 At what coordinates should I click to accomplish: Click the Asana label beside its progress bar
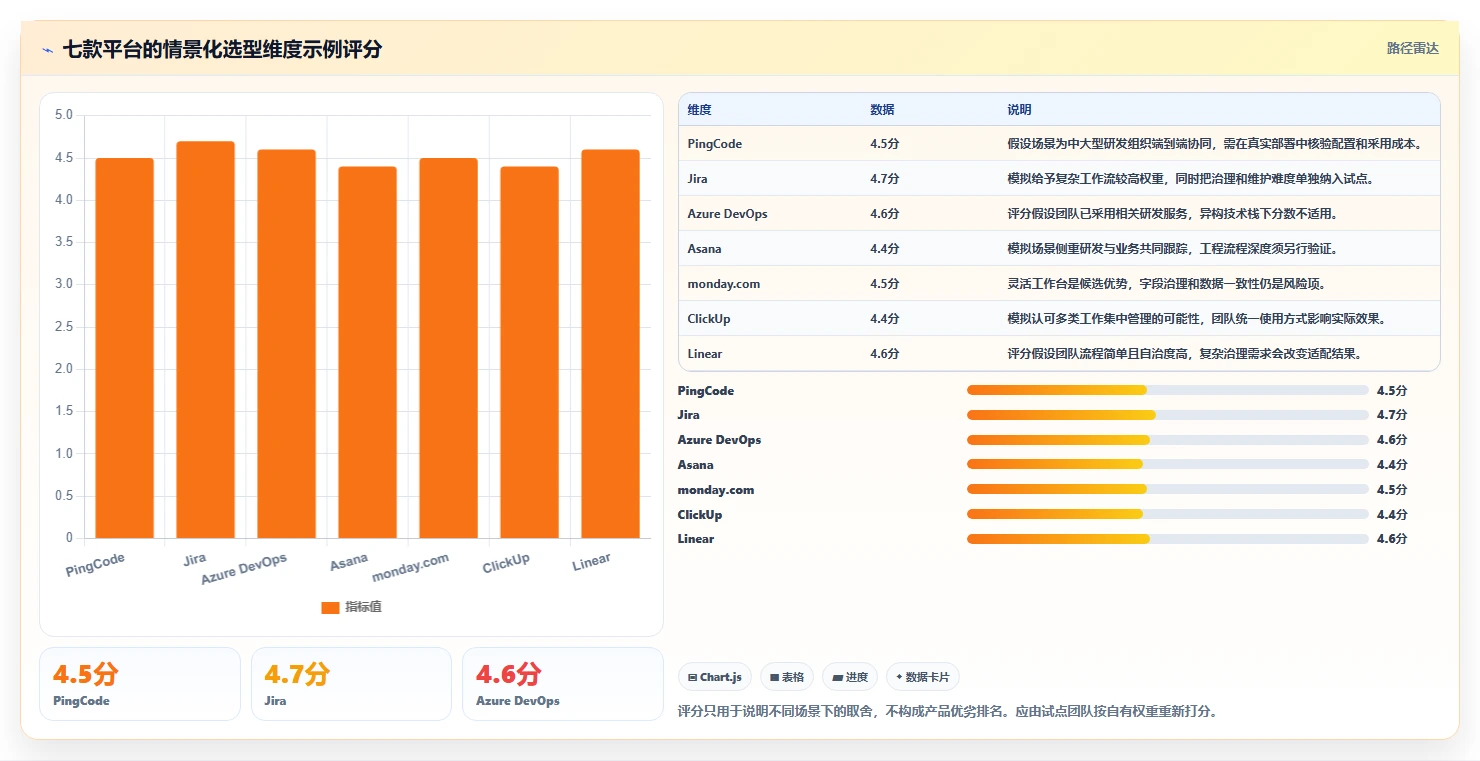click(696, 465)
